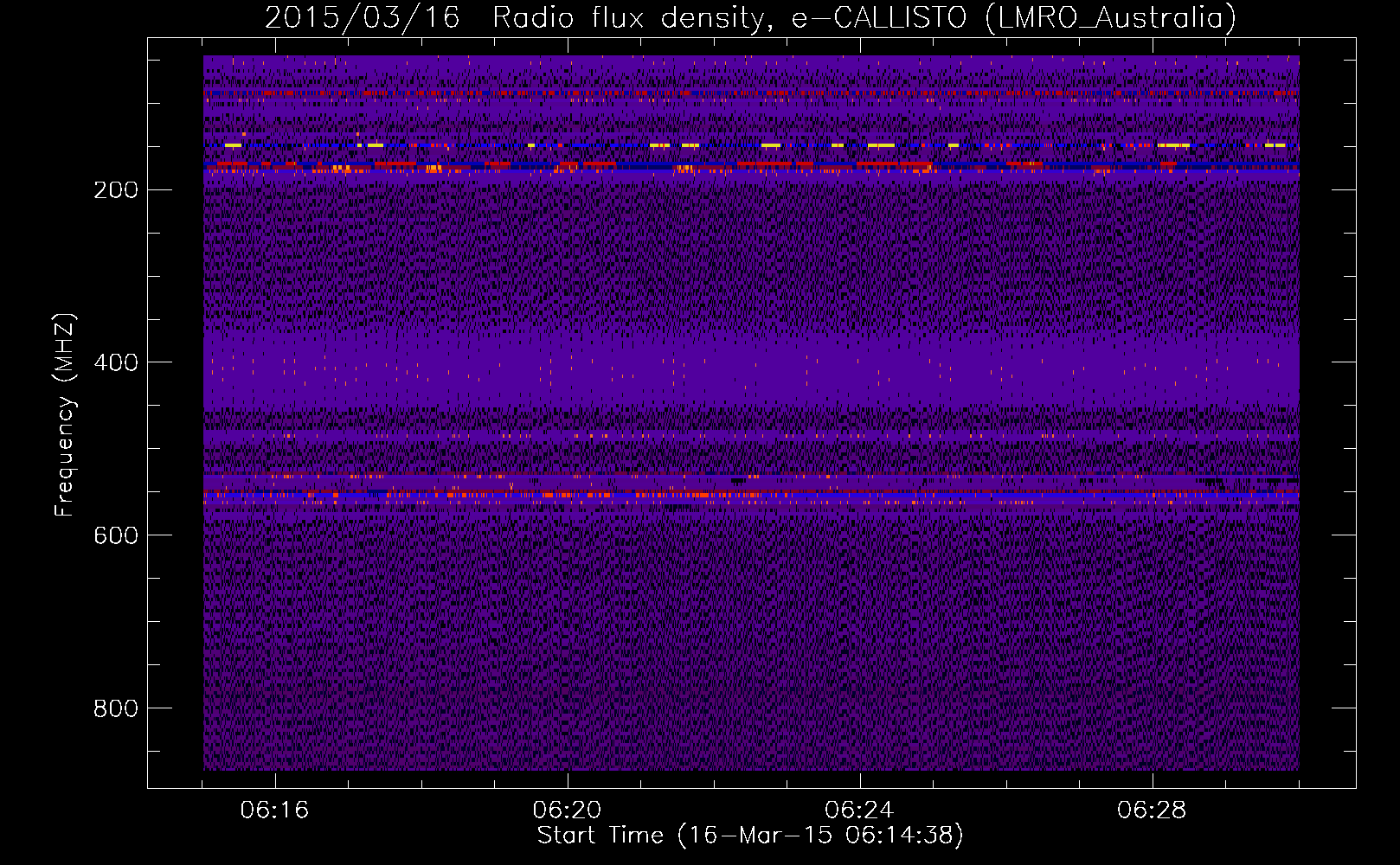Click the 800 frequency tick label
Screen dimensions: 1400x865
(116, 708)
